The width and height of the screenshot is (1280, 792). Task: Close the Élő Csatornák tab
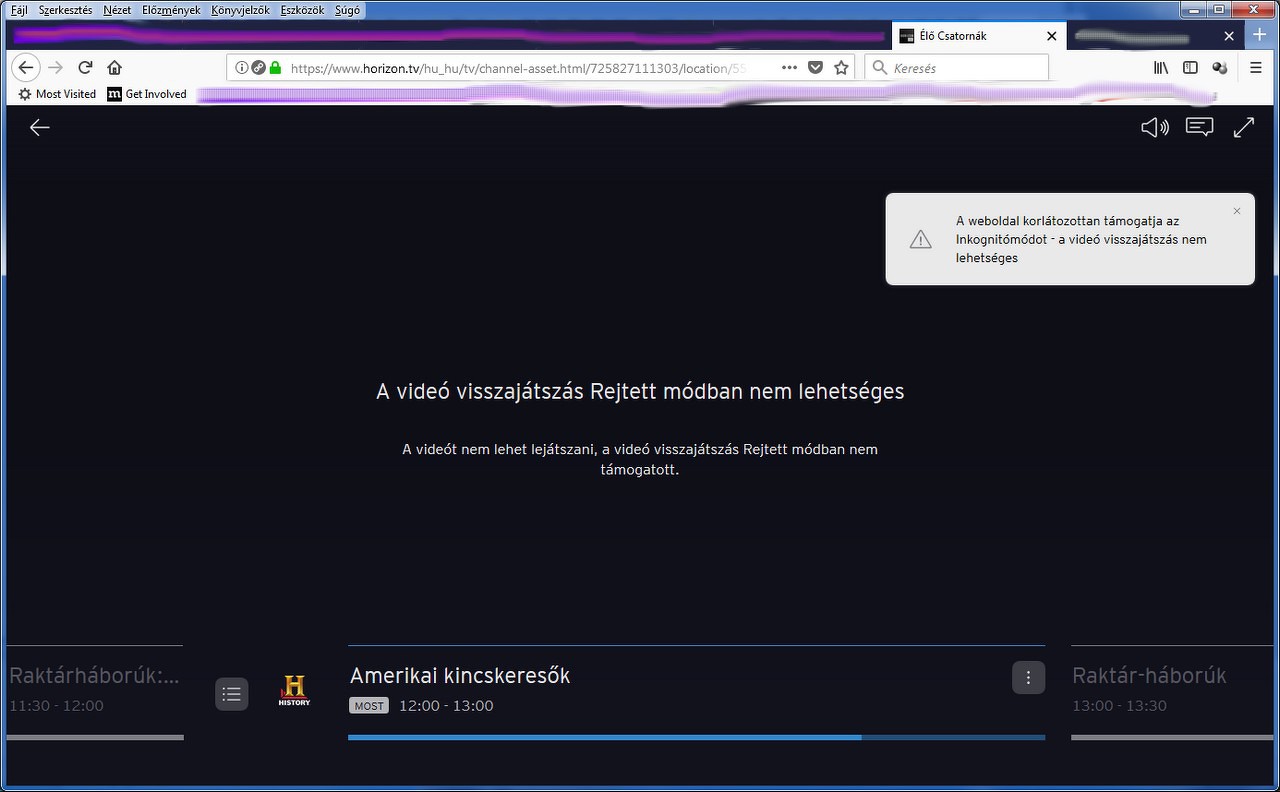coord(1051,36)
